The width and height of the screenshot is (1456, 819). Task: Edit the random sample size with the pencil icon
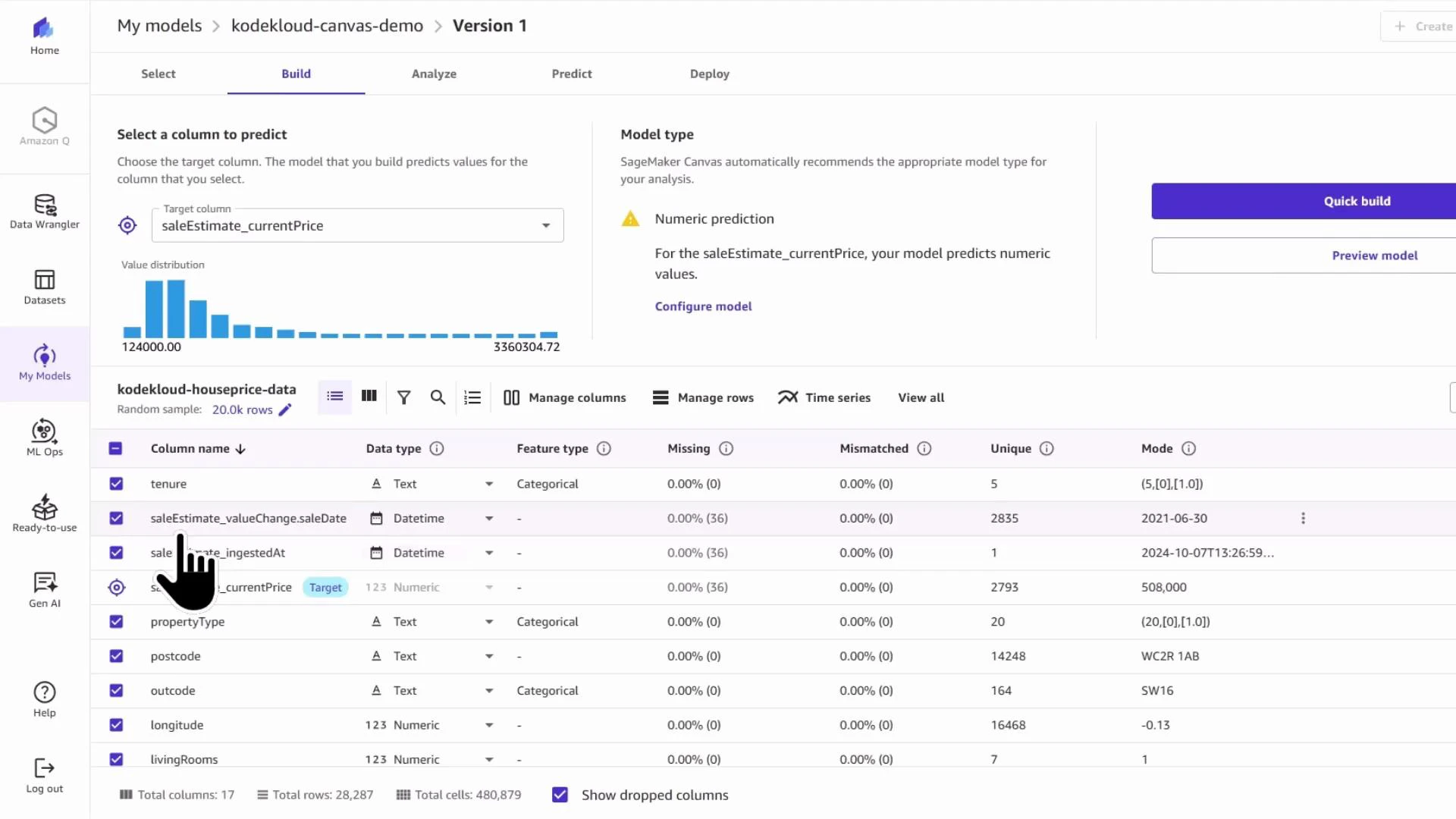[286, 409]
